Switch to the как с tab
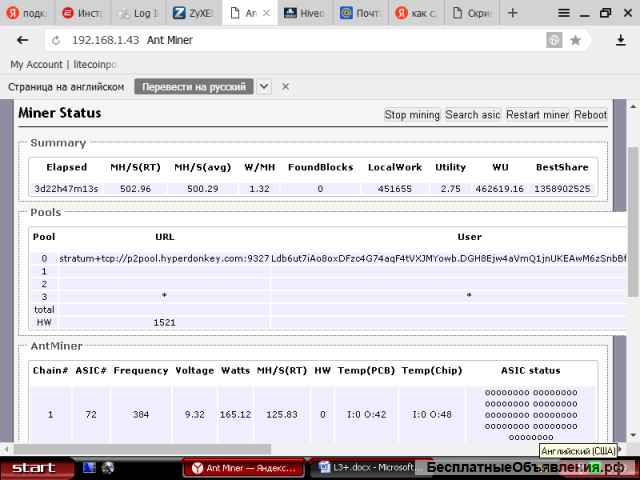This screenshot has height=480, width=640. point(416,13)
